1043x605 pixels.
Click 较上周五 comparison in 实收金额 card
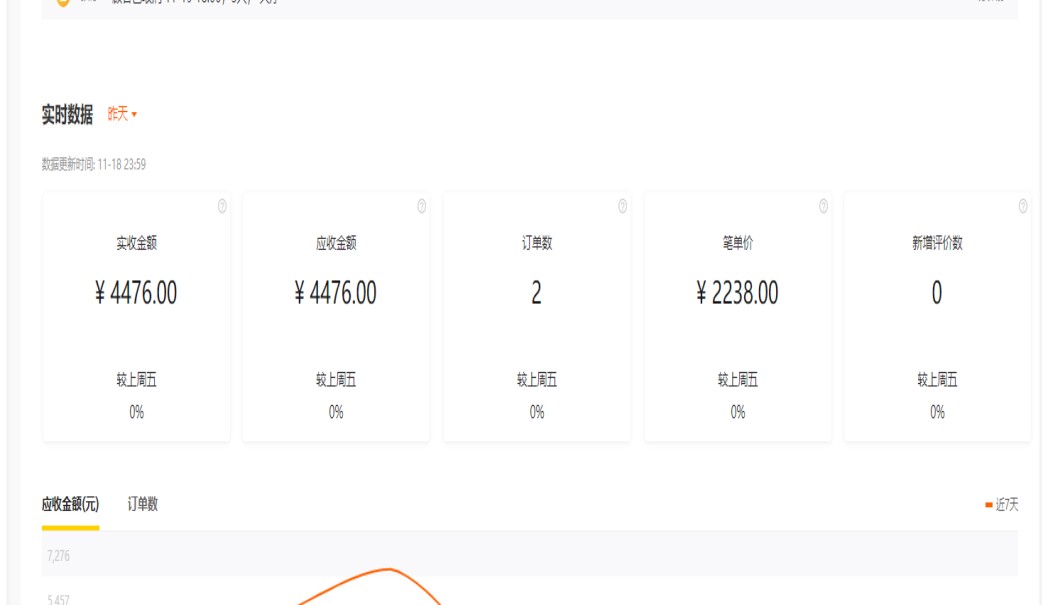pos(136,380)
